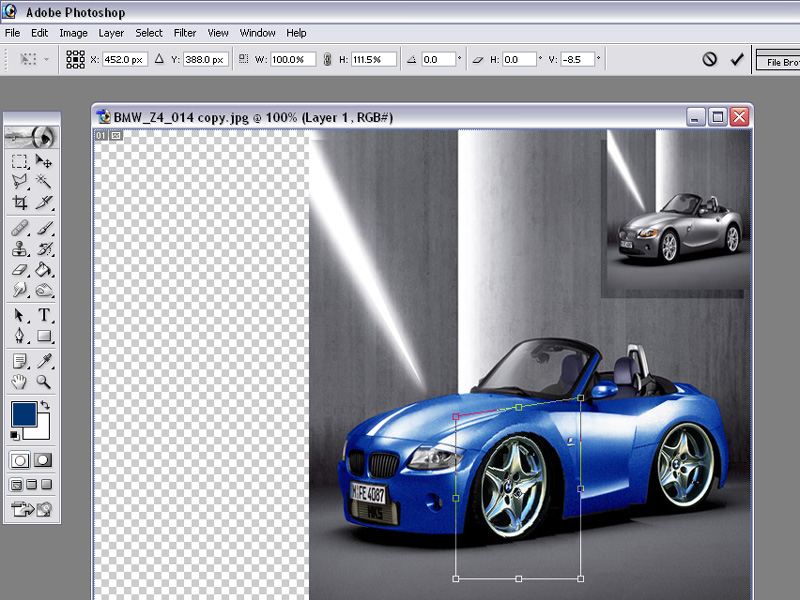Select the Zoom tool
This screenshot has width=800, height=600.
point(44,381)
